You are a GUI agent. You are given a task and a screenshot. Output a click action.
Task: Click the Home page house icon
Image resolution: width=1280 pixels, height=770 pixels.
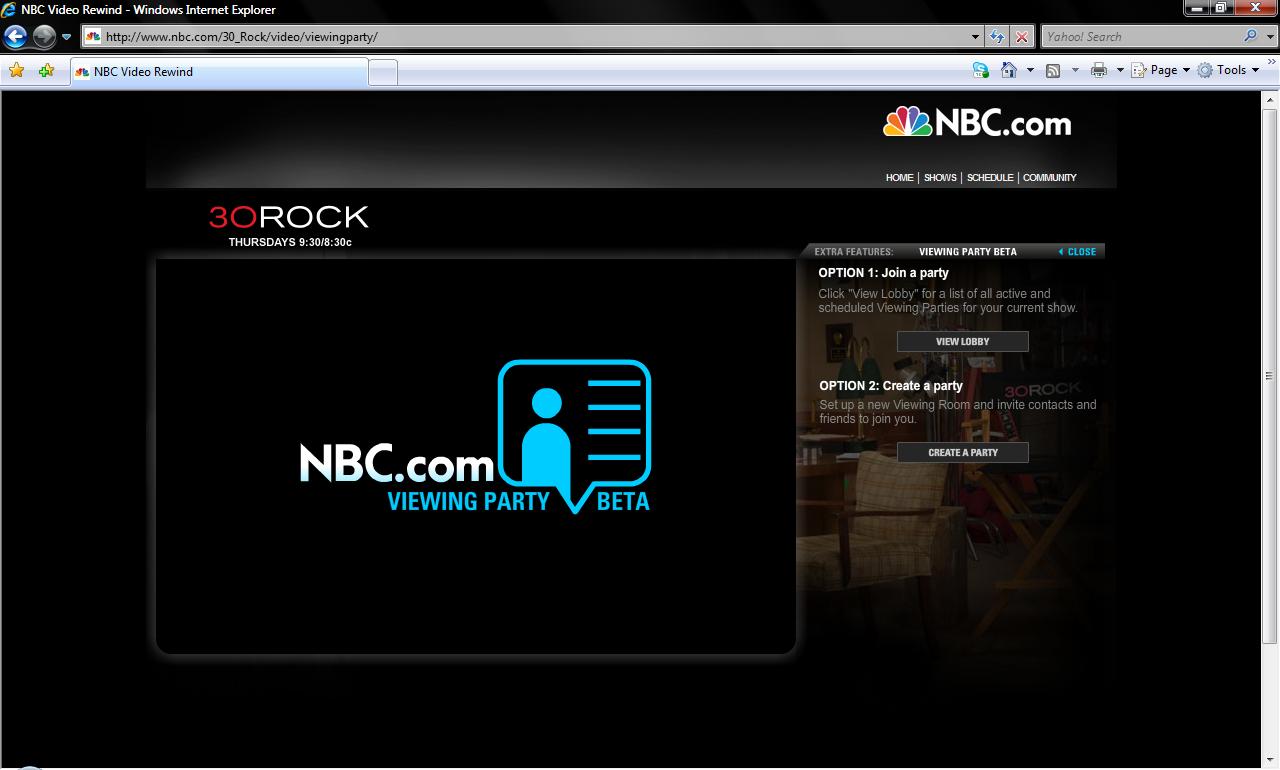tap(1009, 70)
